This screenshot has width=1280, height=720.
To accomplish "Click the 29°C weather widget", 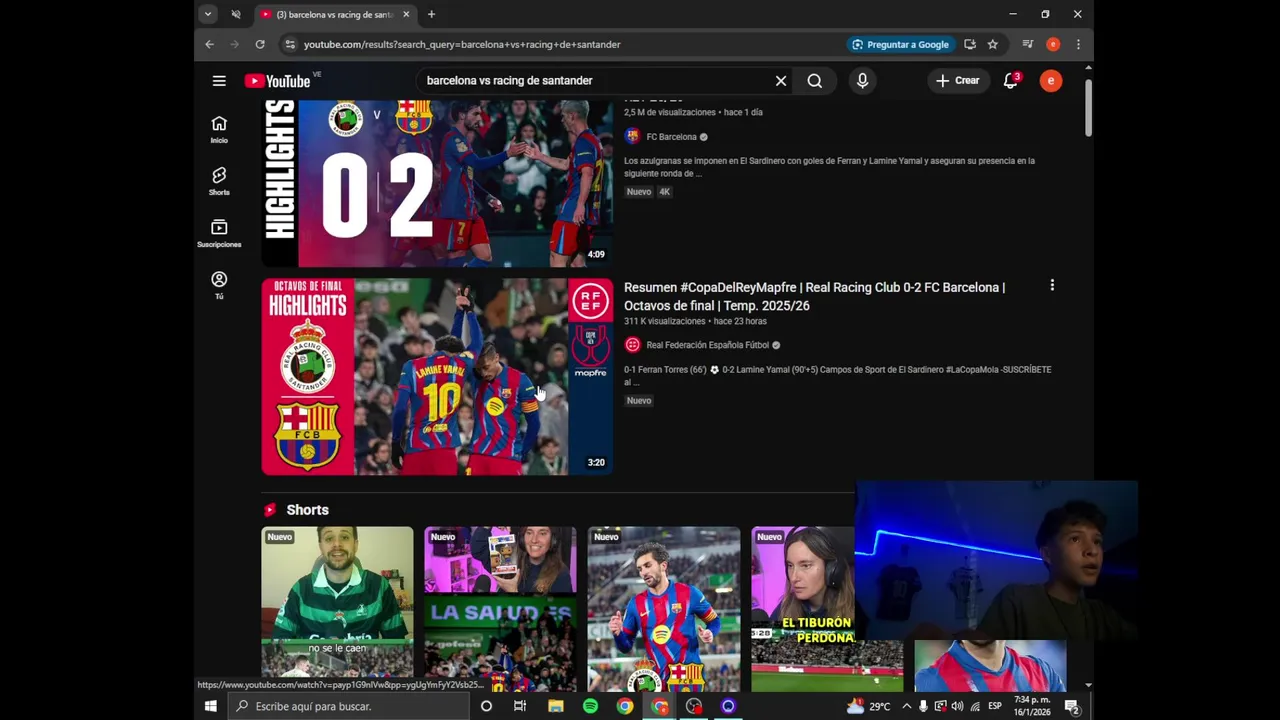I will click(869, 706).
